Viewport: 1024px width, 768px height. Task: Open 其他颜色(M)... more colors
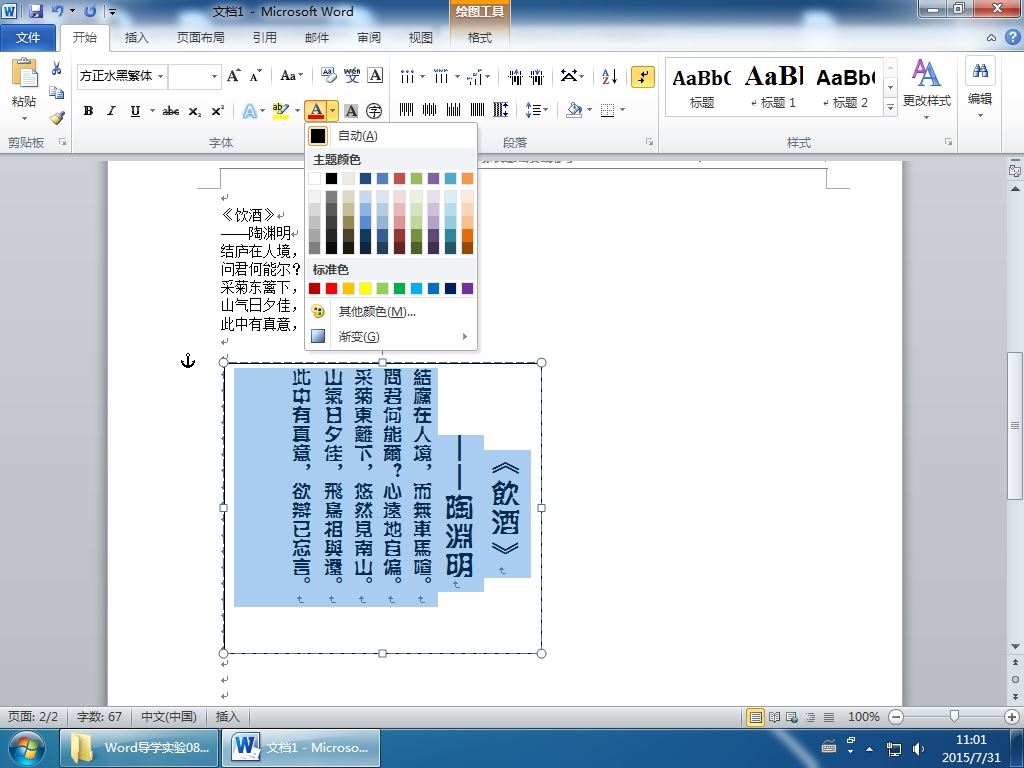click(x=391, y=312)
